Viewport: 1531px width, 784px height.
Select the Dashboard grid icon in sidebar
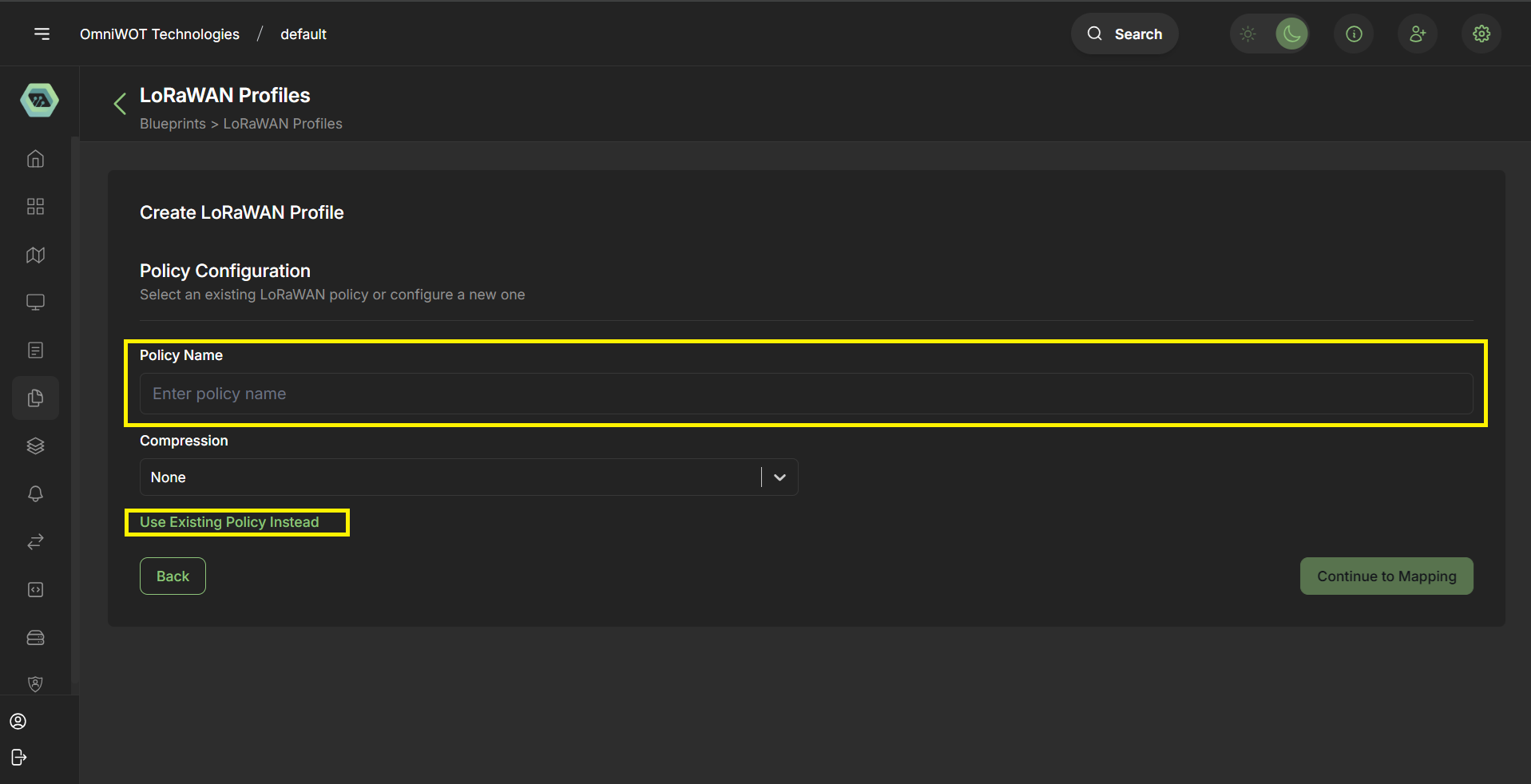[35, 206]
